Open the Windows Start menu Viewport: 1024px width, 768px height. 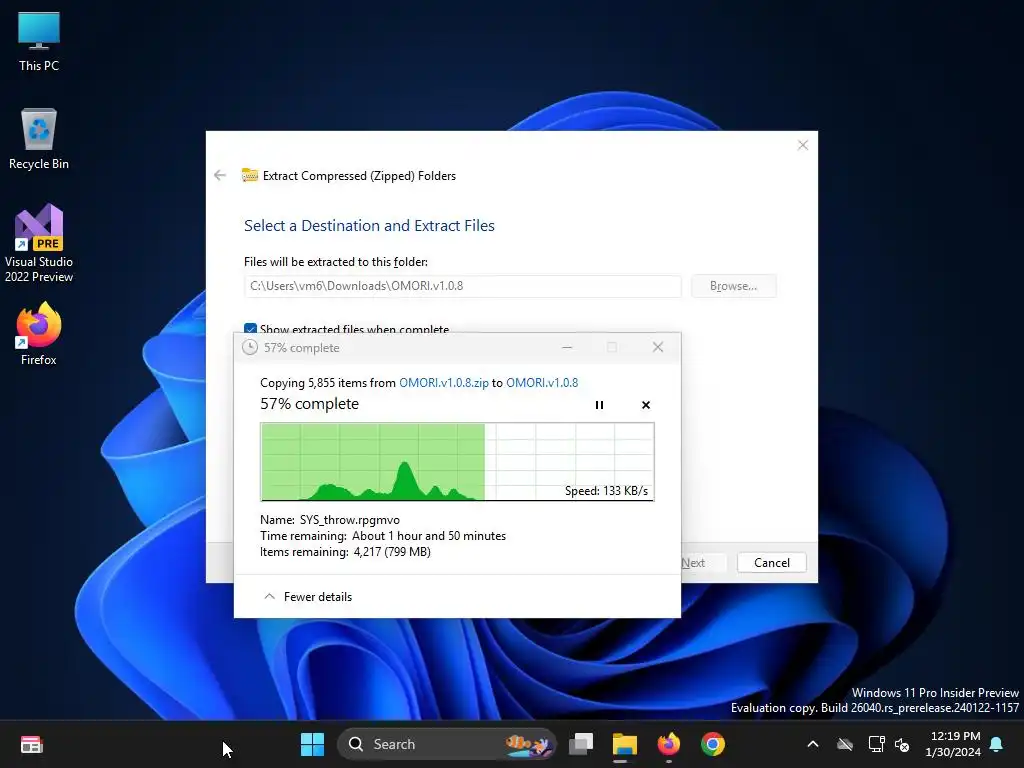point(312,744)
